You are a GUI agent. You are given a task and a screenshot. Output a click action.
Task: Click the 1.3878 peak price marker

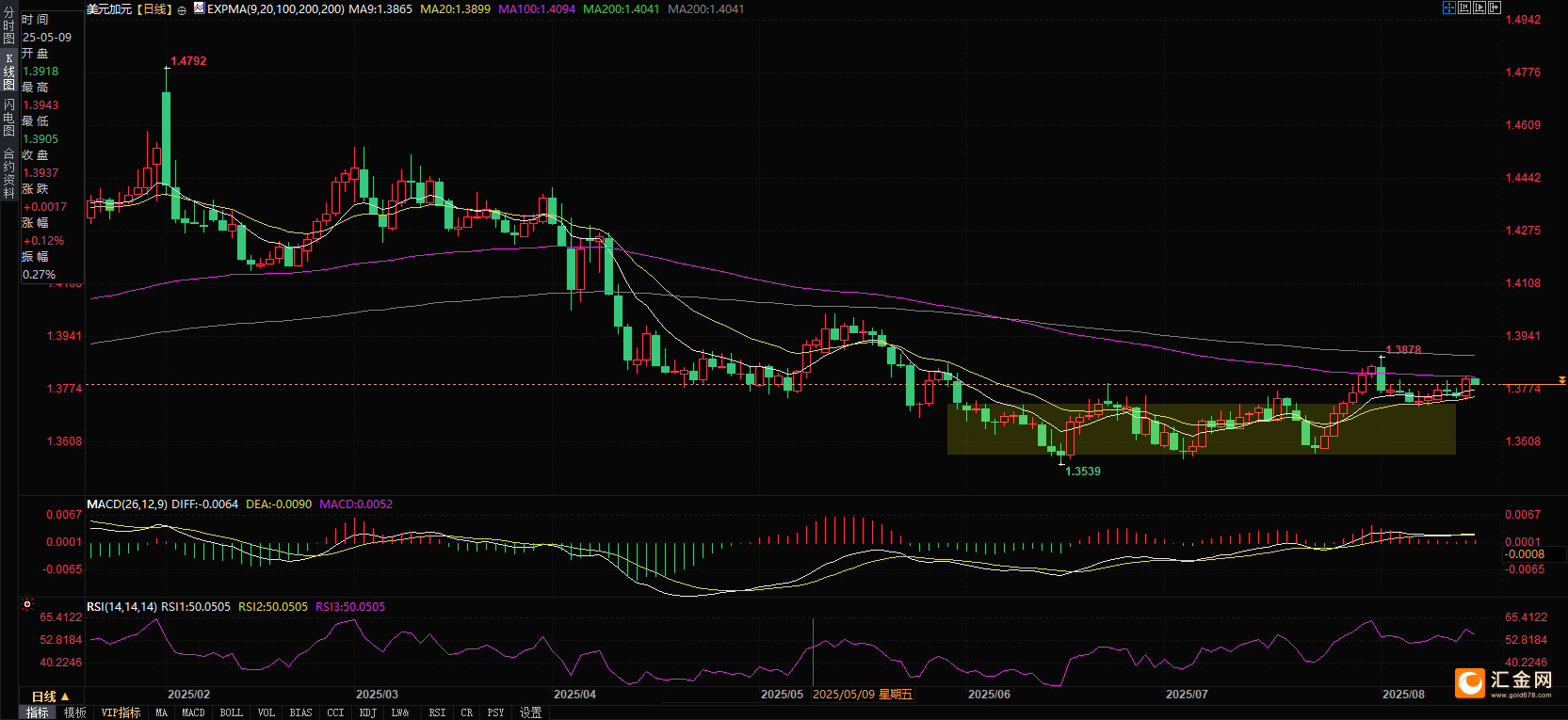(x=1403, y=350)
